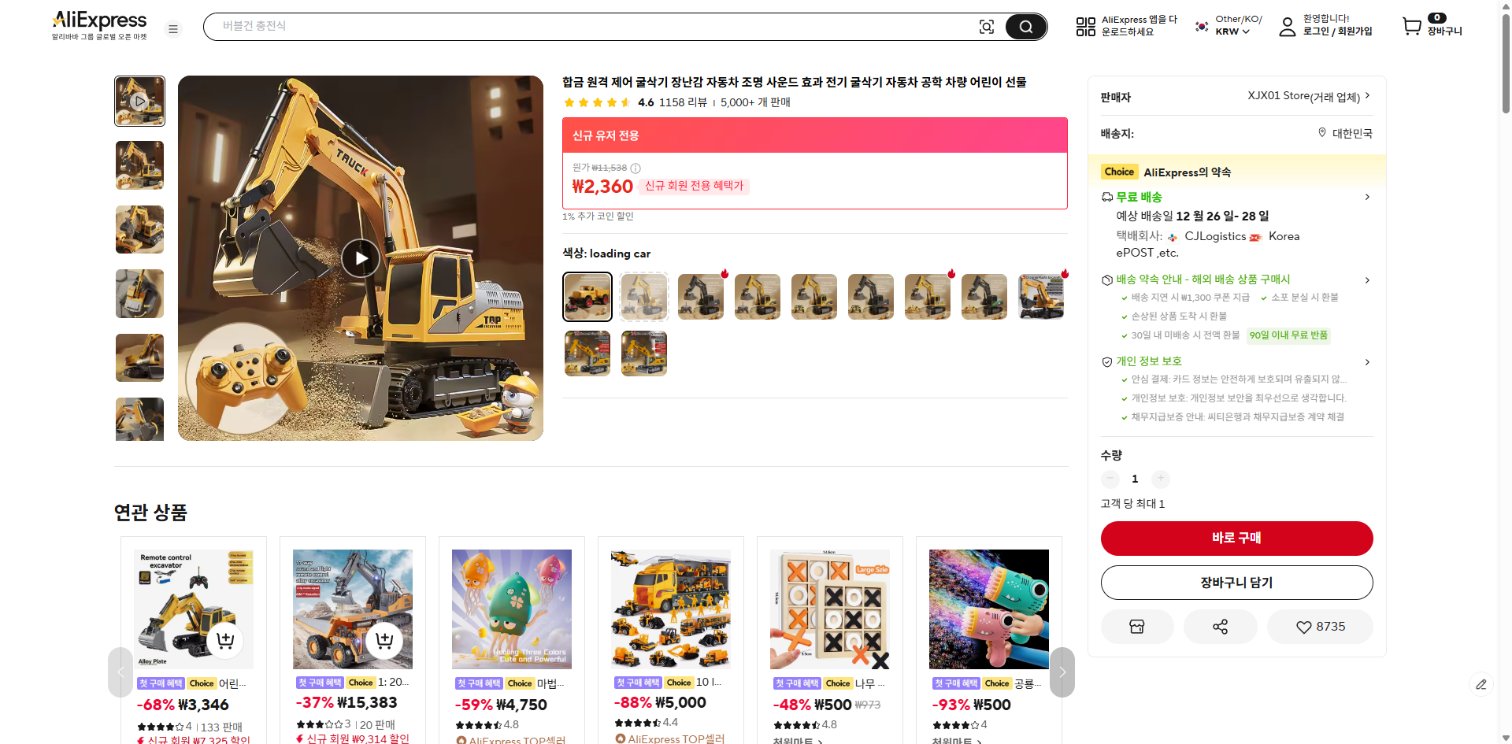
Task: Click the share icon button
Action: [1220, 627]
